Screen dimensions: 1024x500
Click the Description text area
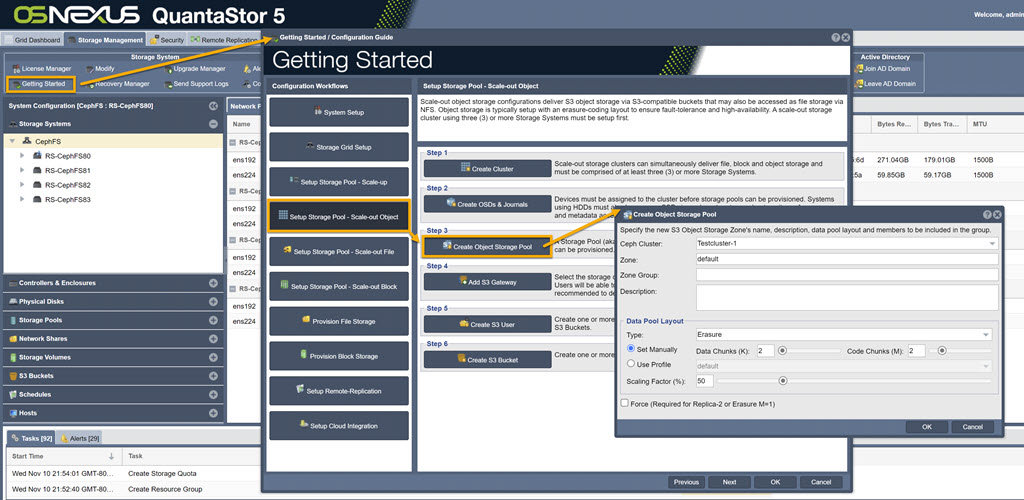tap(847, 298)
